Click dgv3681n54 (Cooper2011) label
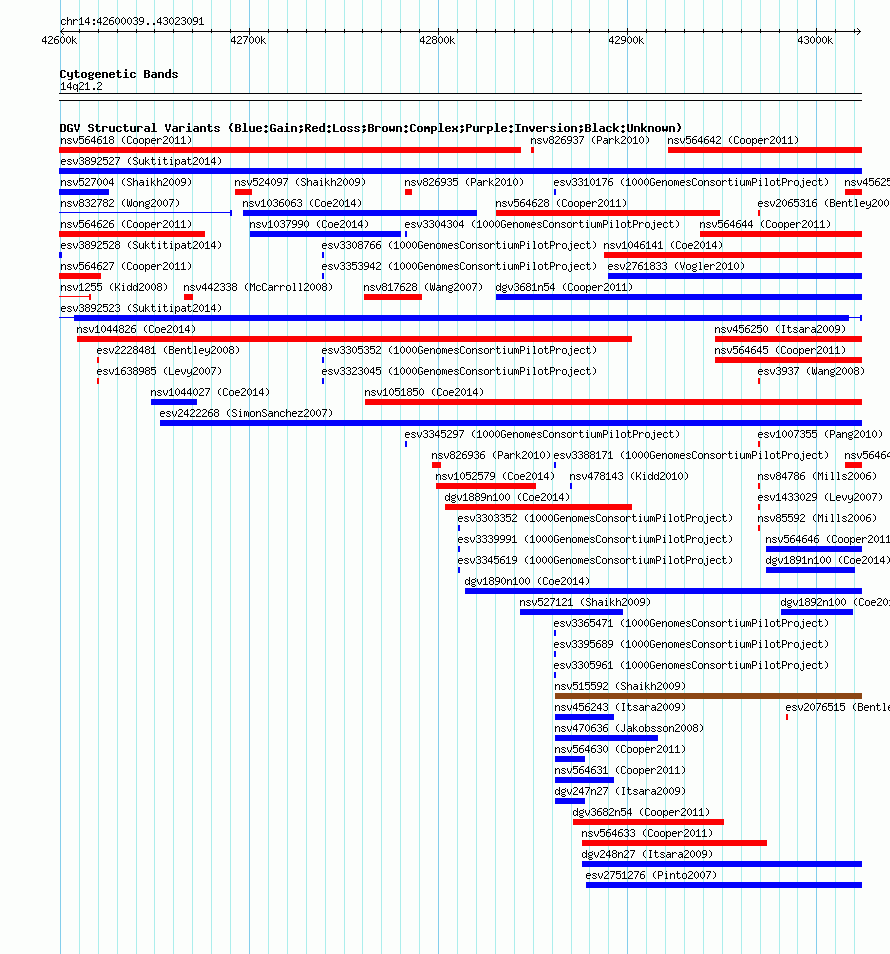890x954 pixels. point(564,287)
